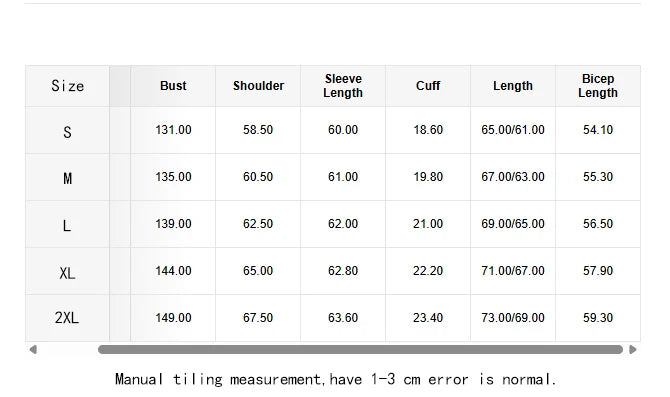The image size is (670, 397).
Task: Select the Bust column header
Action: 173,86
